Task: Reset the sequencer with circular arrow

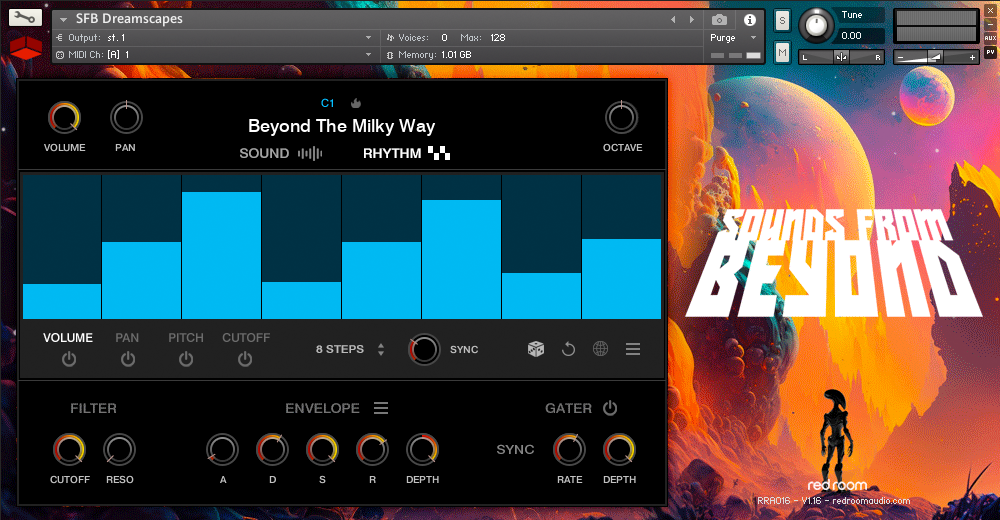Action: click(x=568, y=349)
